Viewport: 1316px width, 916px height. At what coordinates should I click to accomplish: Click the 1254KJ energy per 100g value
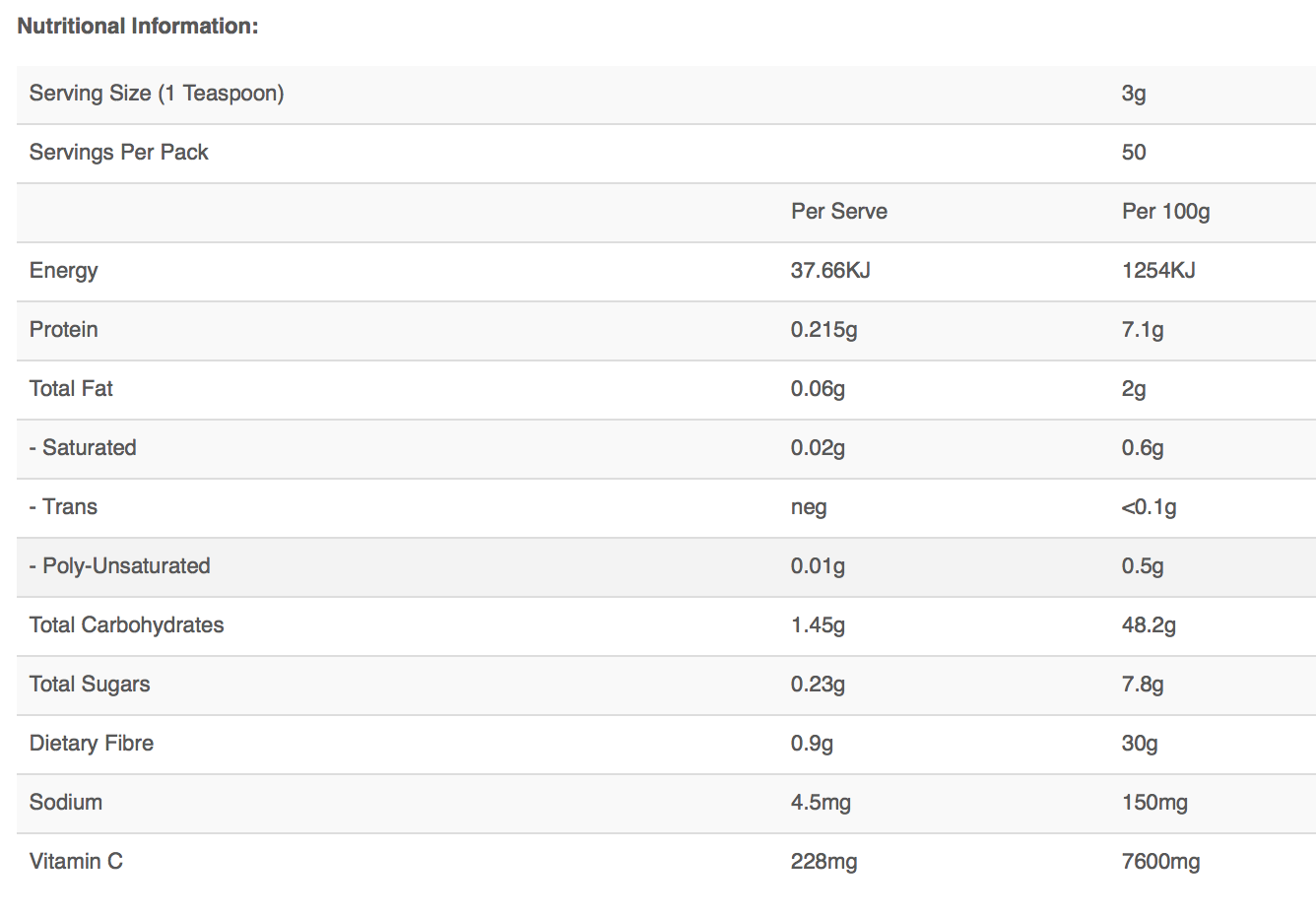[1158, 271]
